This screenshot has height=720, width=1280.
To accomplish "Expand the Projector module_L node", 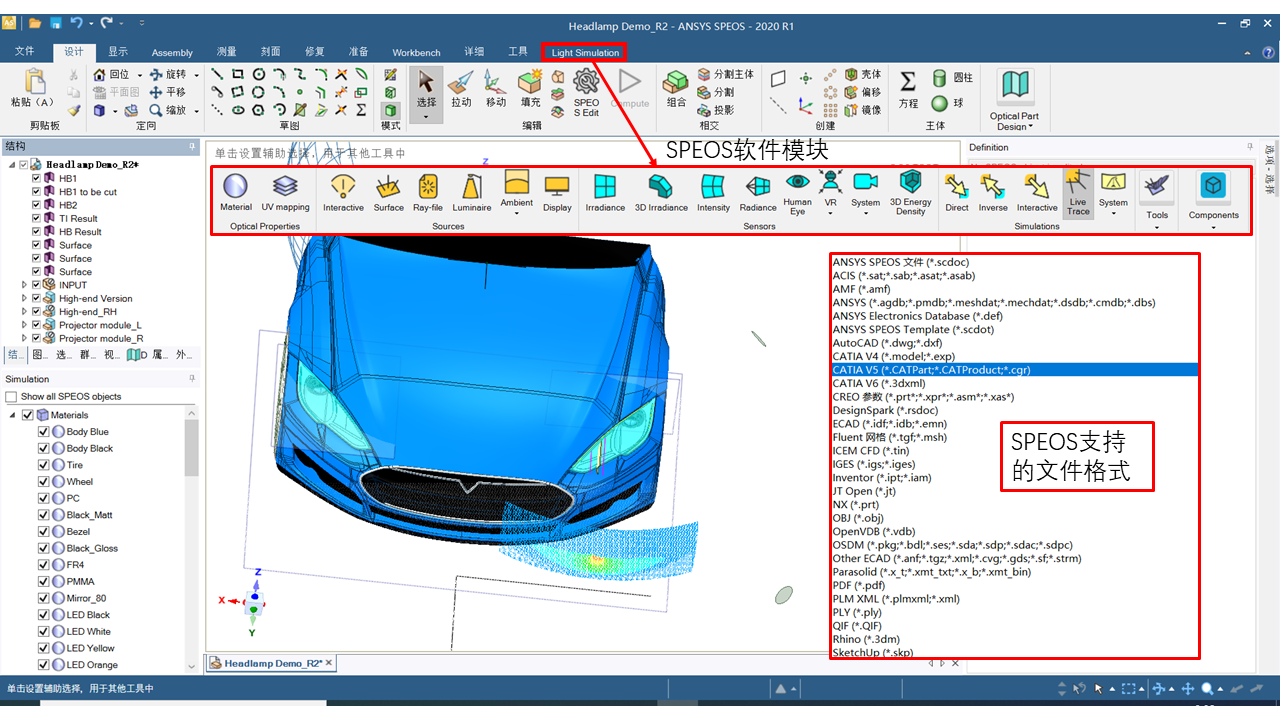I will click(x=25, y=325).
